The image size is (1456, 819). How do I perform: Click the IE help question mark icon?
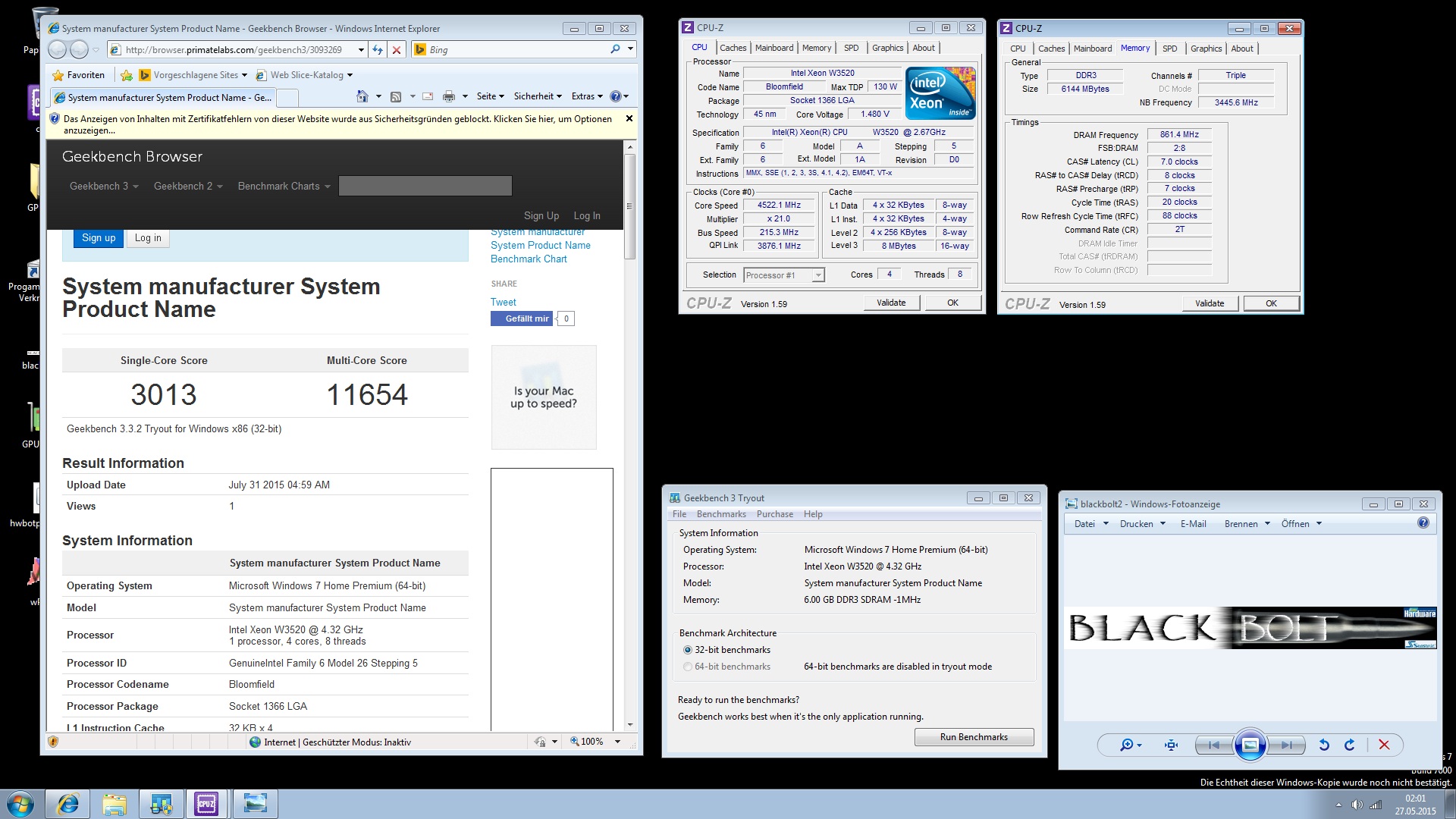click(x=616, y=96)
